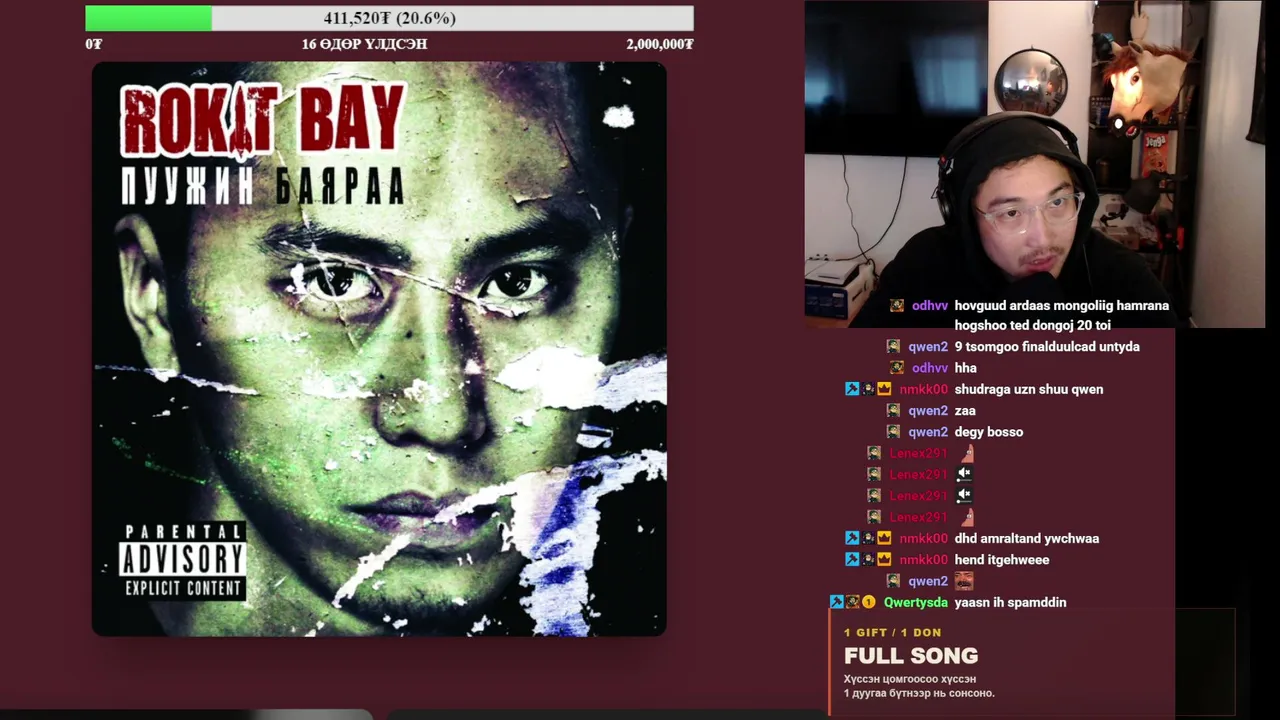Click the avatar badge between nmkk00's "shudraga" row badges
1280x720 pixels.
868,389
